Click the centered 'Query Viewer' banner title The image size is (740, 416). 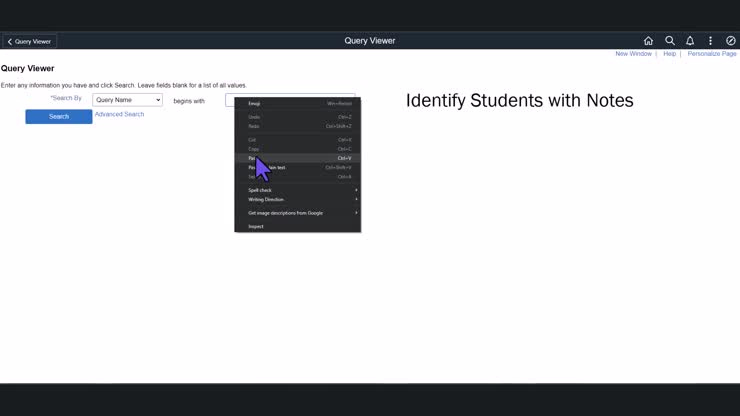[x=370, y=41]
